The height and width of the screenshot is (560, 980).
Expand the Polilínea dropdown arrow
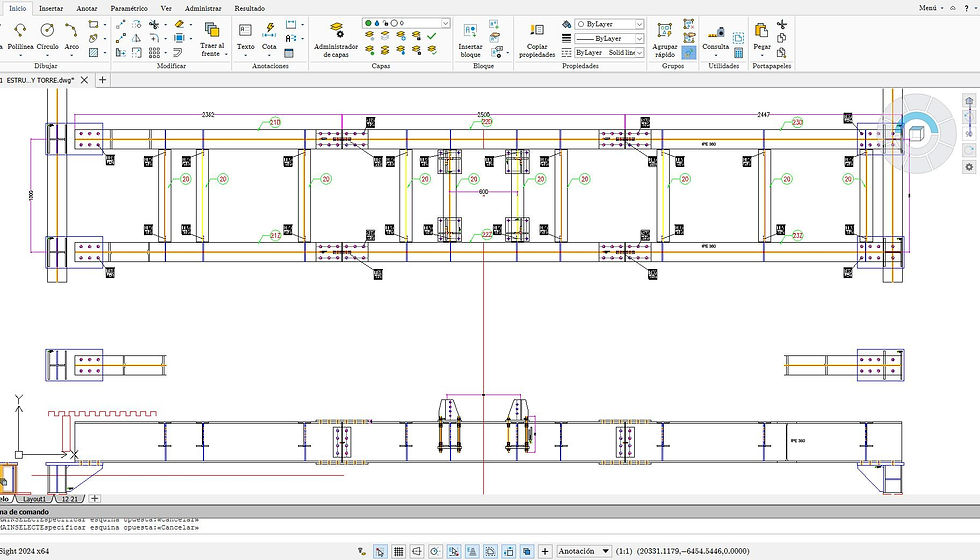tap(21, 55)
